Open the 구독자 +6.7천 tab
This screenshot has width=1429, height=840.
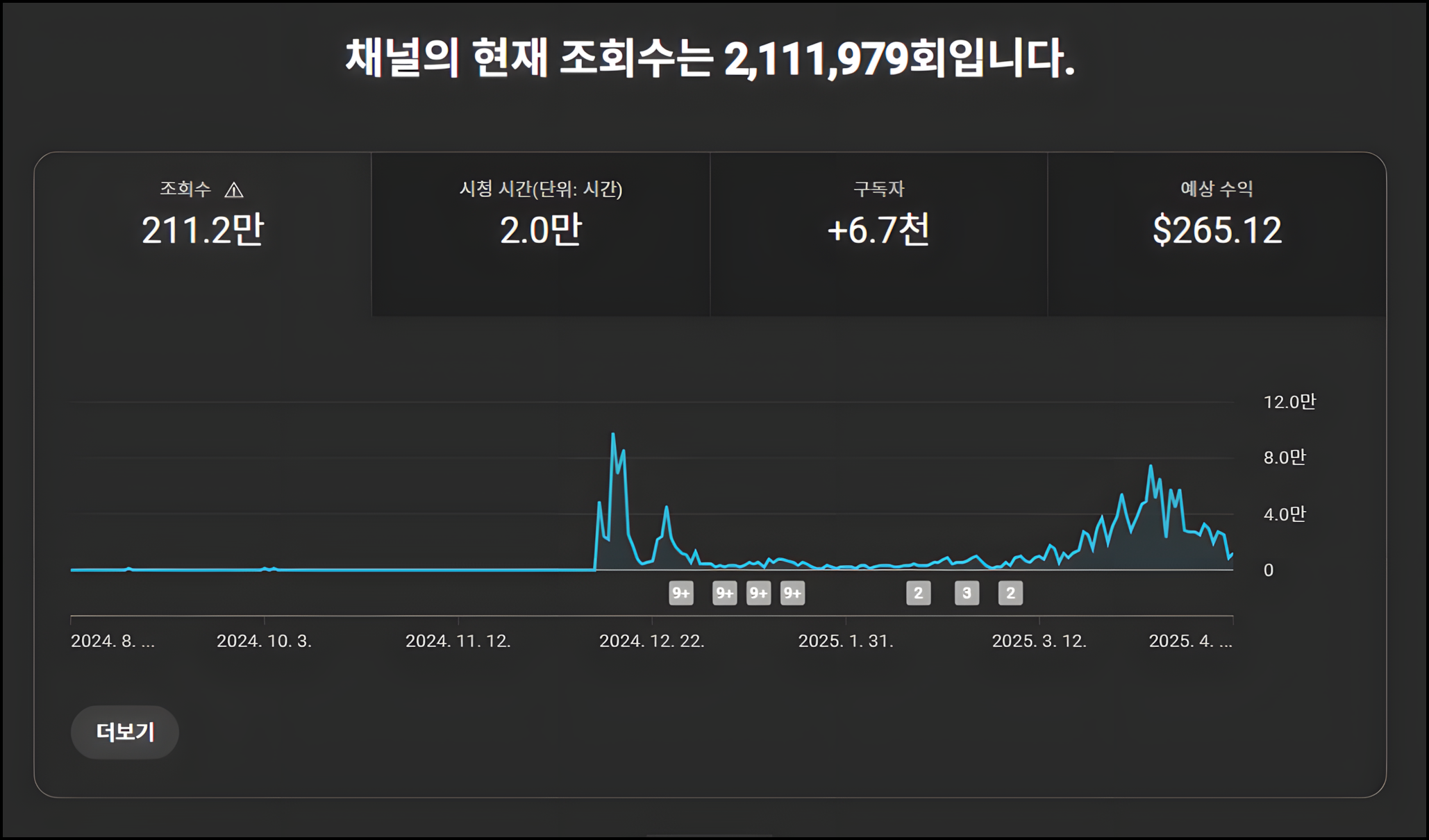878,230
